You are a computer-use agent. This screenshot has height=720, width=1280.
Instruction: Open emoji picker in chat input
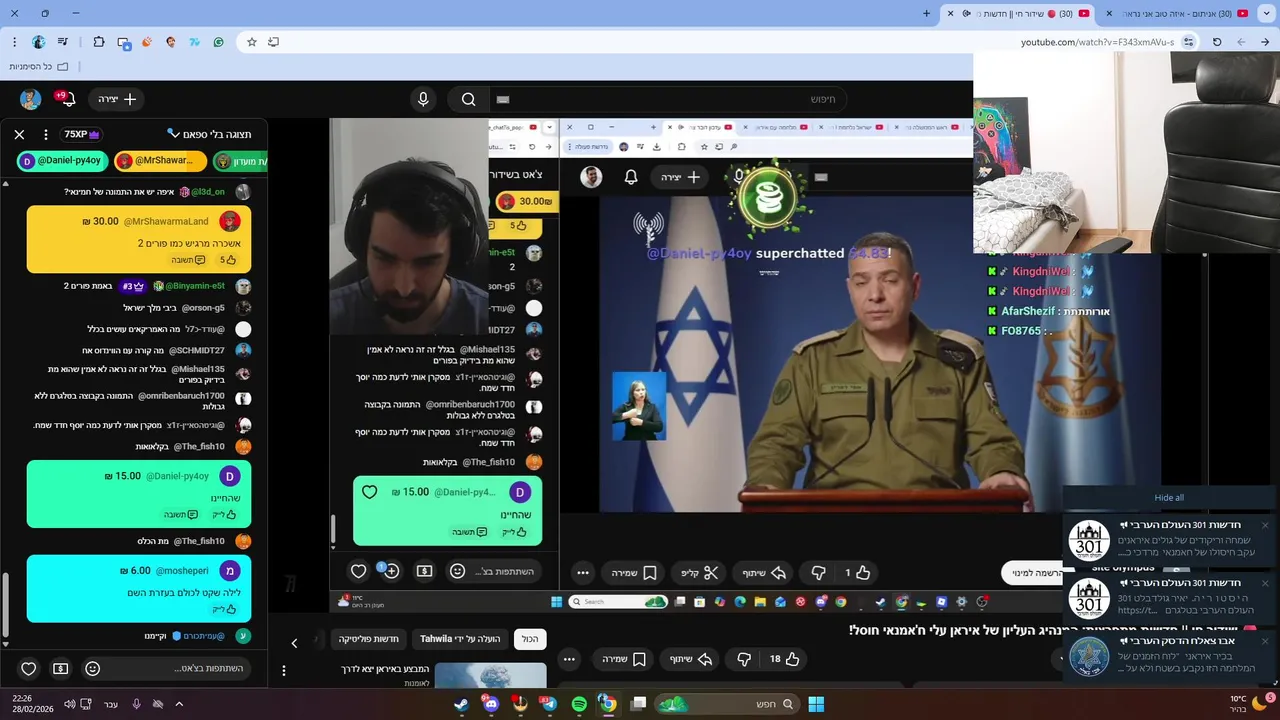pos(93,668)
